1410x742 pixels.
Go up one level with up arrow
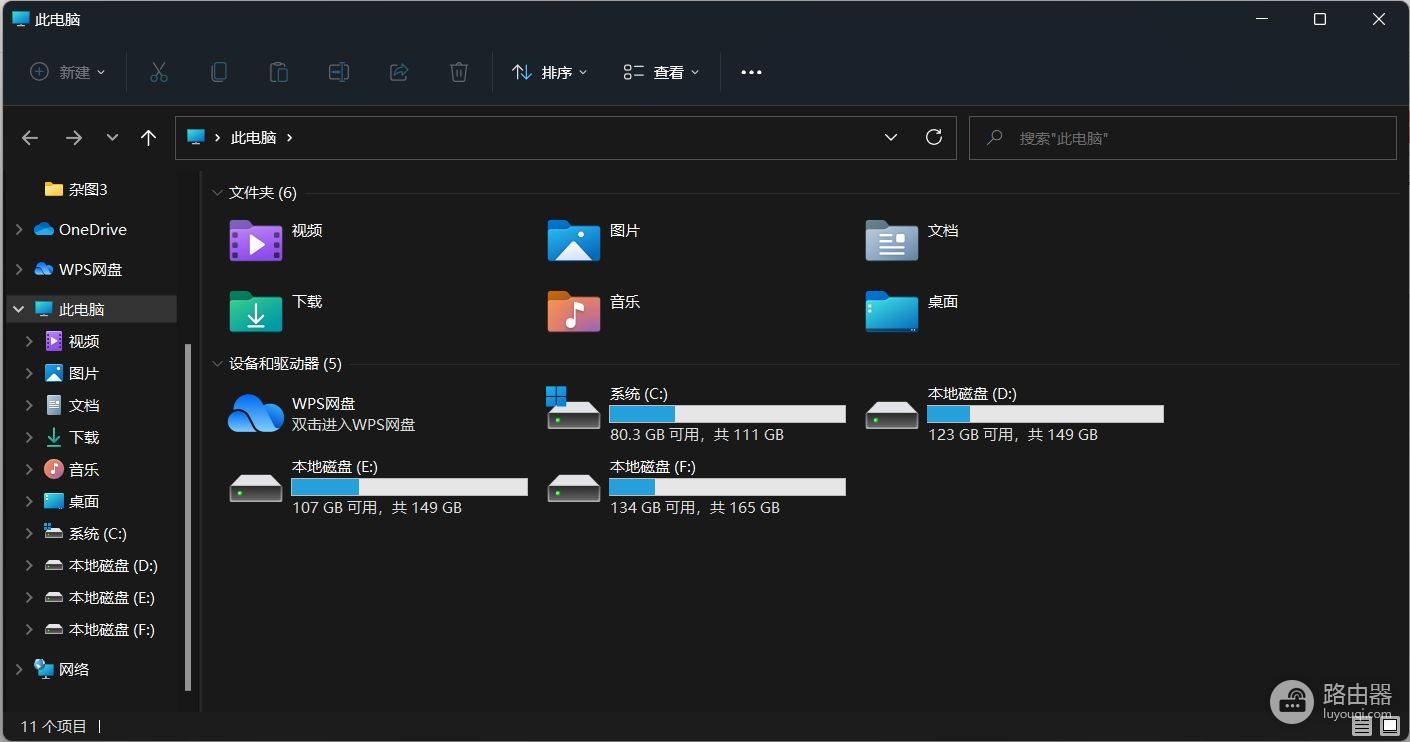pos(149,138)
